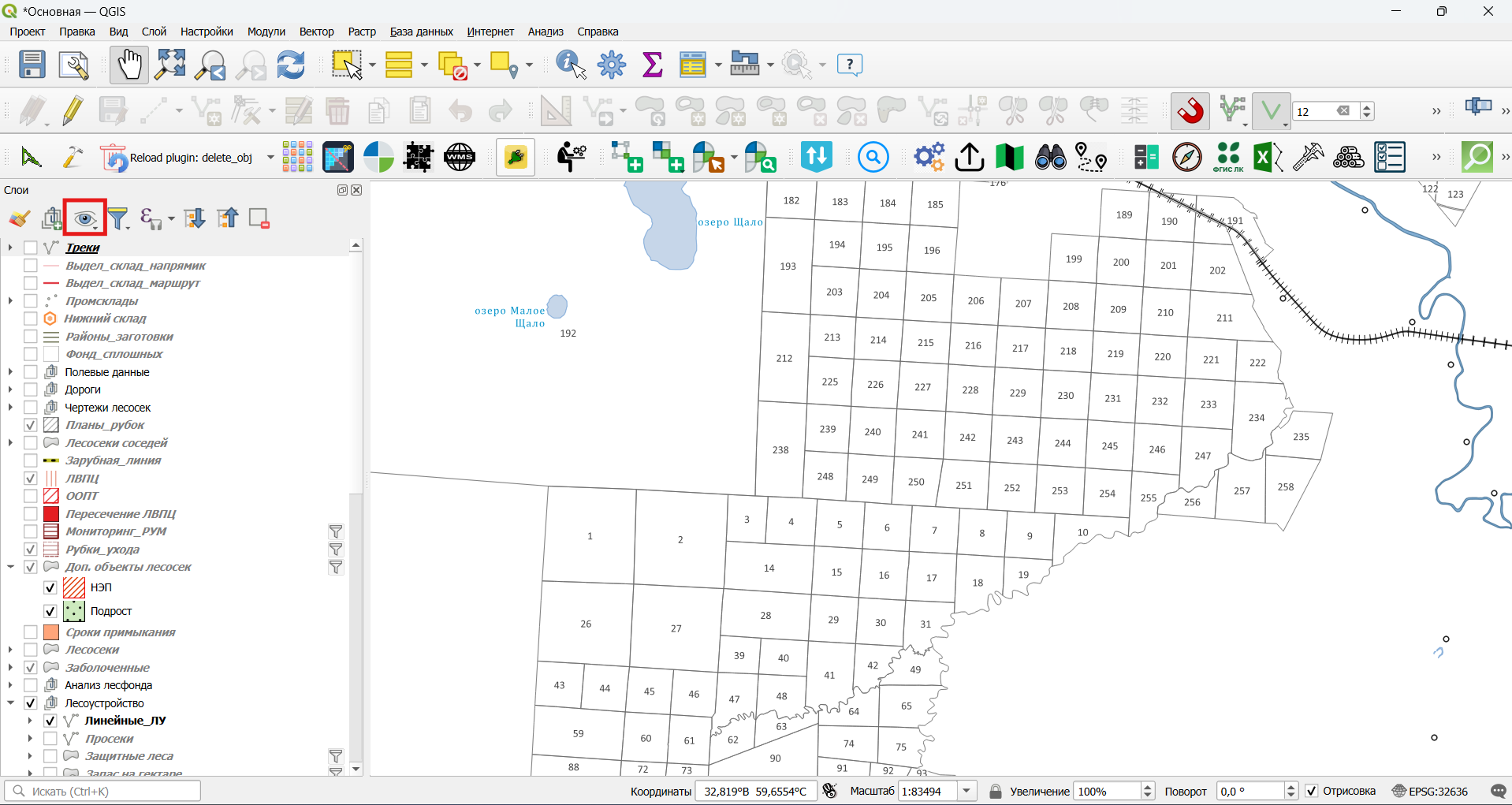Screen dimensions: 1512x805
Task: Toggle the red snapping magnet icon
Action: click(1190, 111)
